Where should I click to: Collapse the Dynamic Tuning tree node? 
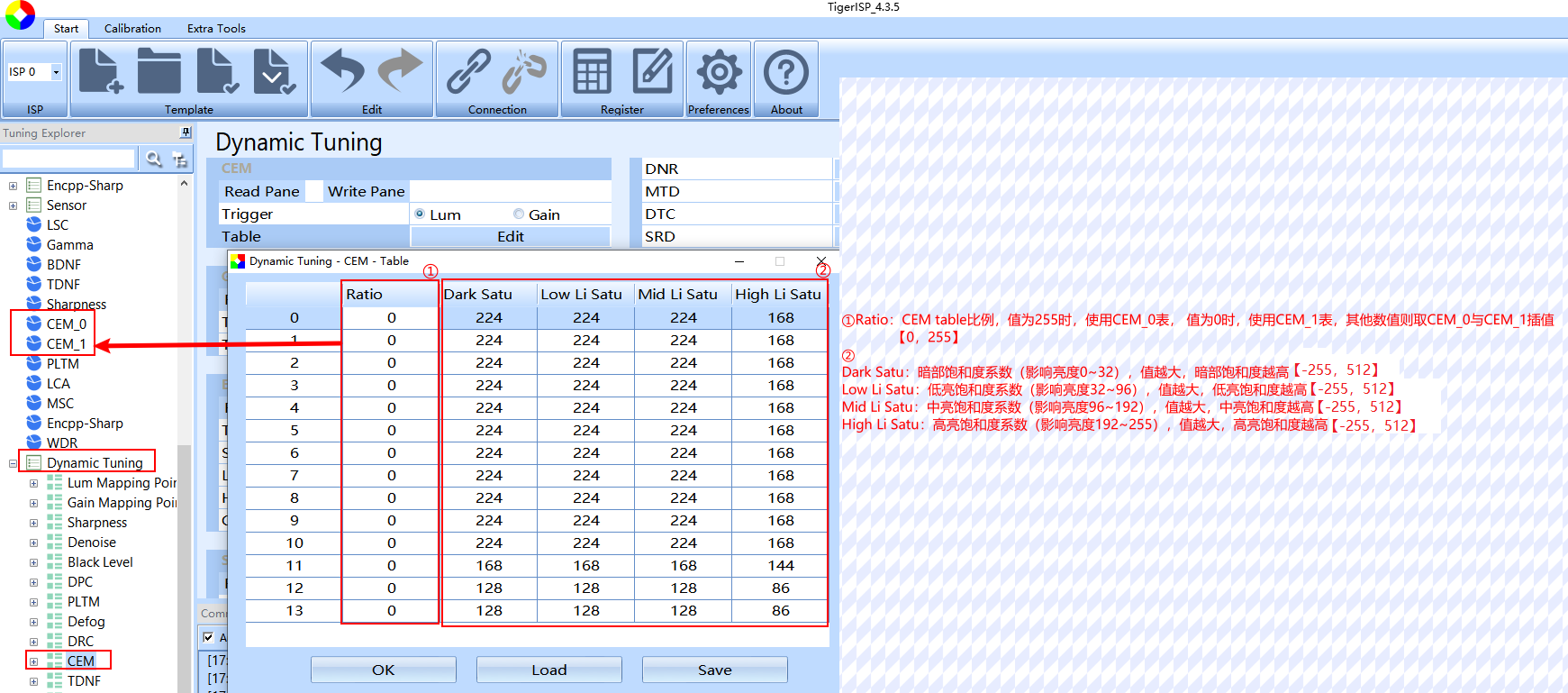click(13, 463)
